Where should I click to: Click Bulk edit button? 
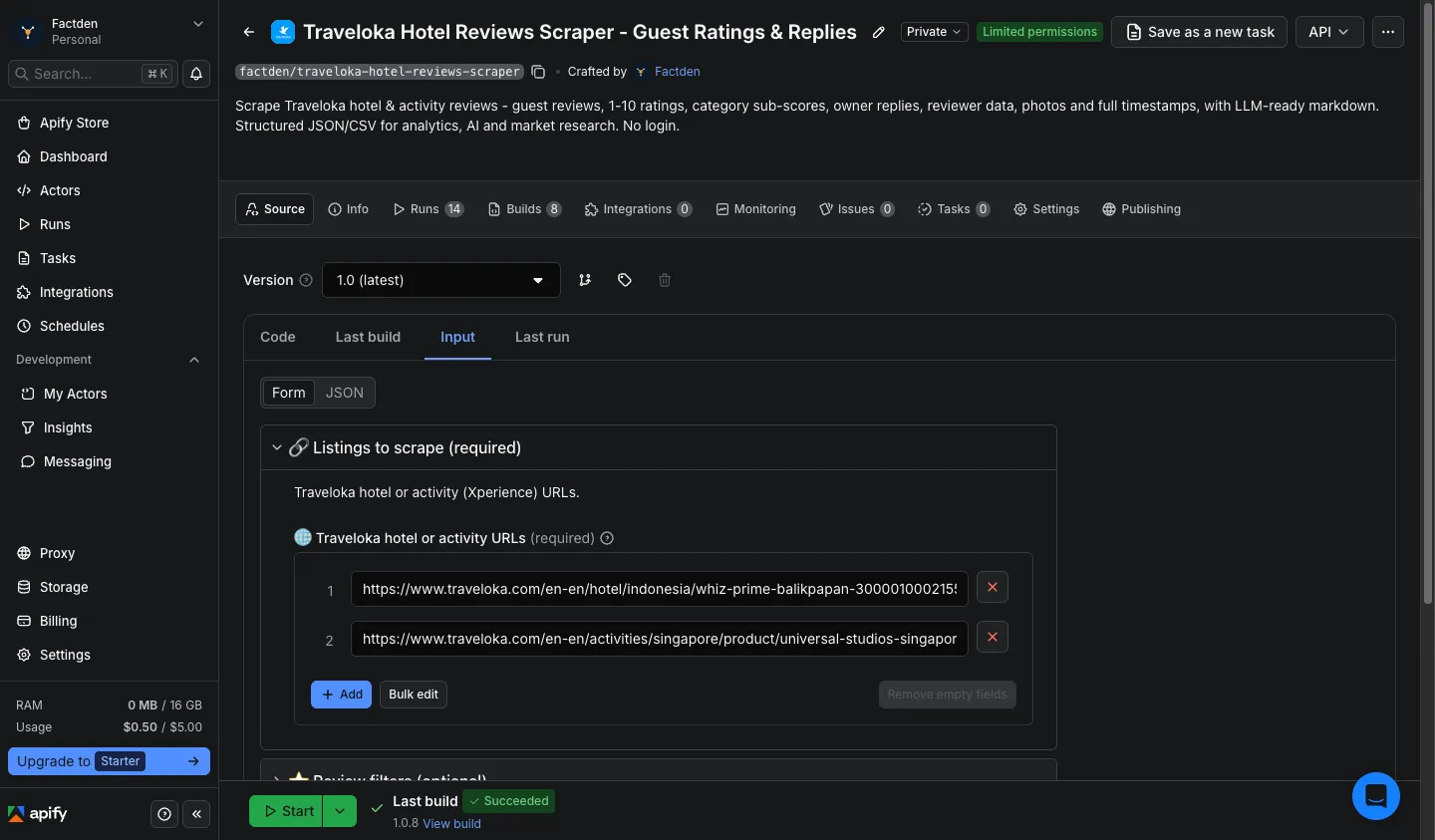coord(414,695)
